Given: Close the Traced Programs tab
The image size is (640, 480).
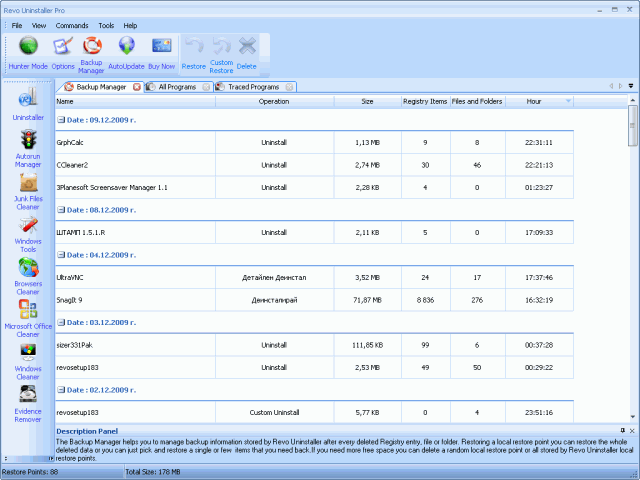Looking at the screenshot, I should (x=289, y=87).
